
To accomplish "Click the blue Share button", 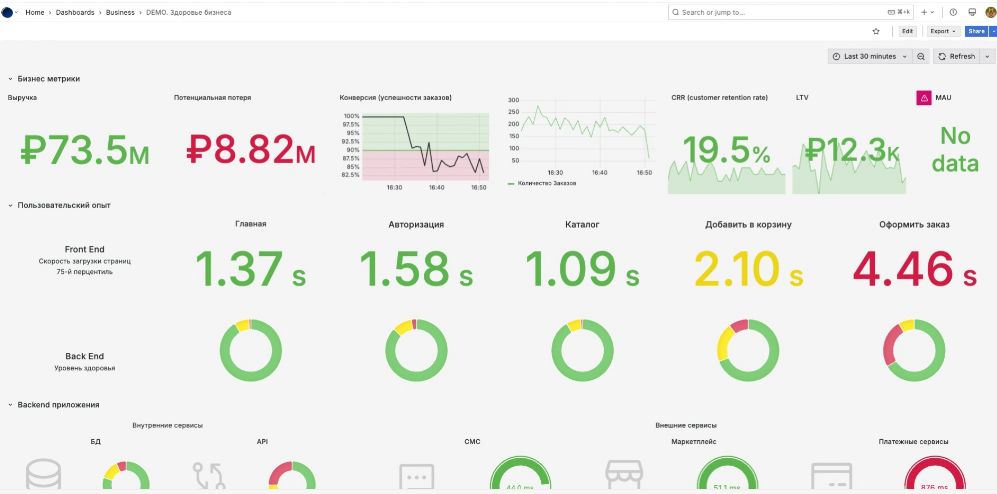I will click(x=975, y=31).
